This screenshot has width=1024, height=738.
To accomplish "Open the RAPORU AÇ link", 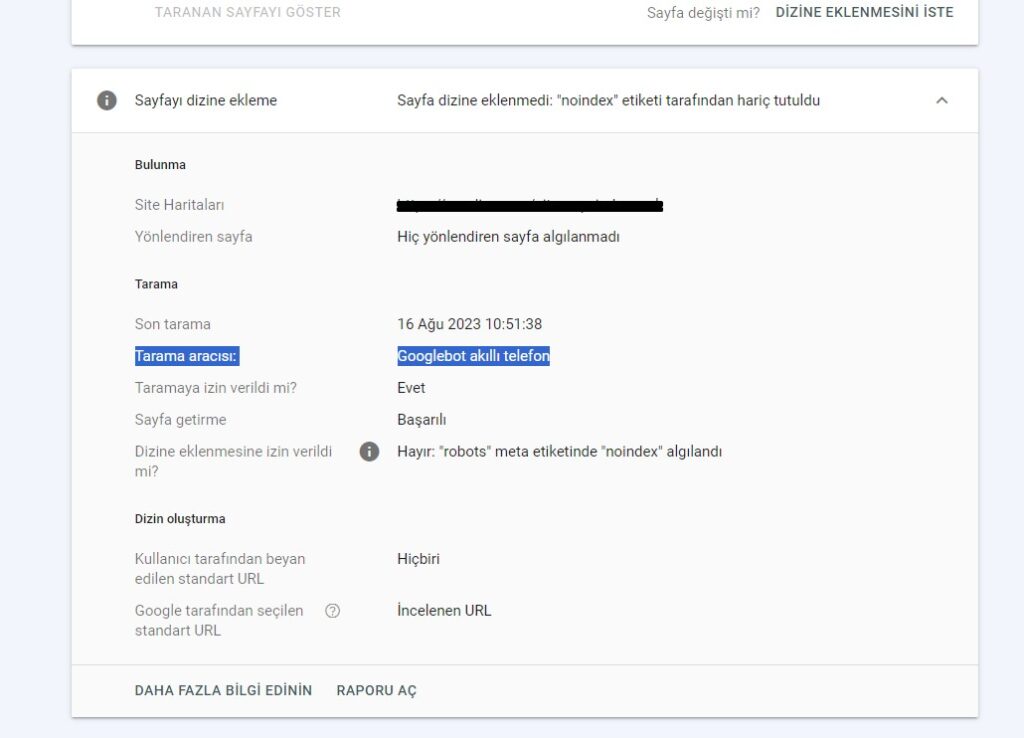I will pos(375,690).
